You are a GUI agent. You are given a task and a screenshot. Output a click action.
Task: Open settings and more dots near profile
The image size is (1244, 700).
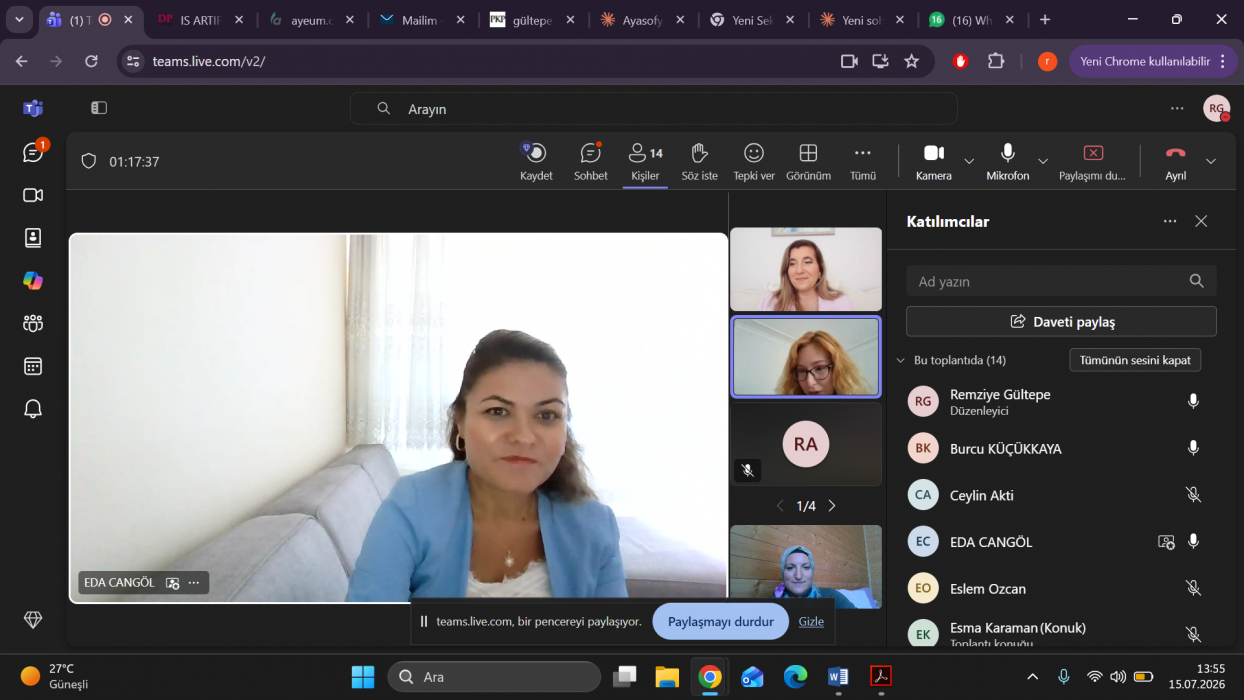(1177, 108)
